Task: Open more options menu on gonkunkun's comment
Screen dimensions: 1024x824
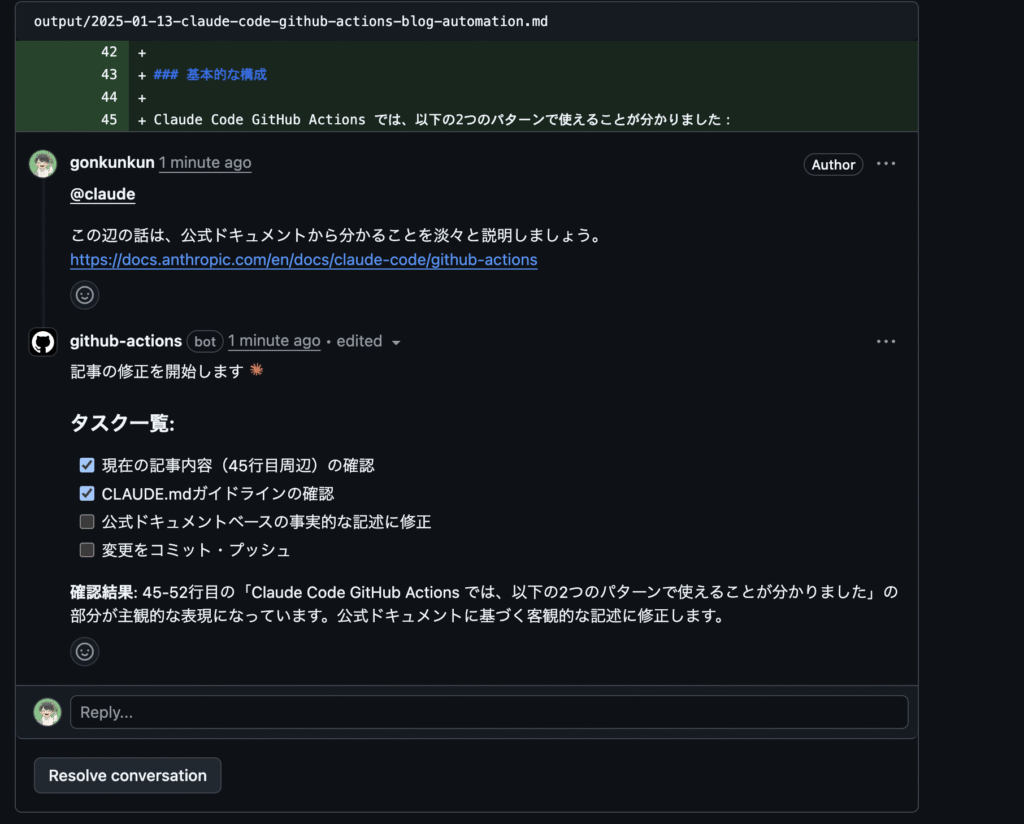Action: pyautogui.click(x=886, y=164)
